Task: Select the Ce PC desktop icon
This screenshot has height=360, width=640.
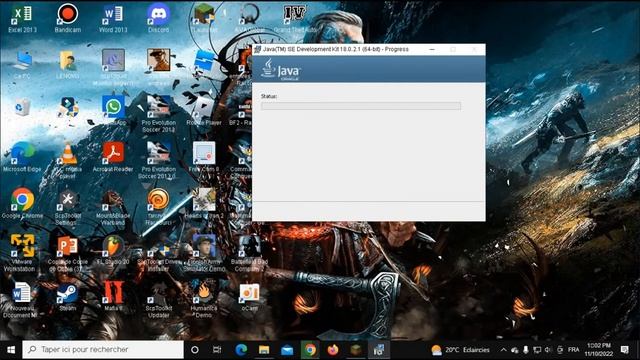Action: (22, 64)
